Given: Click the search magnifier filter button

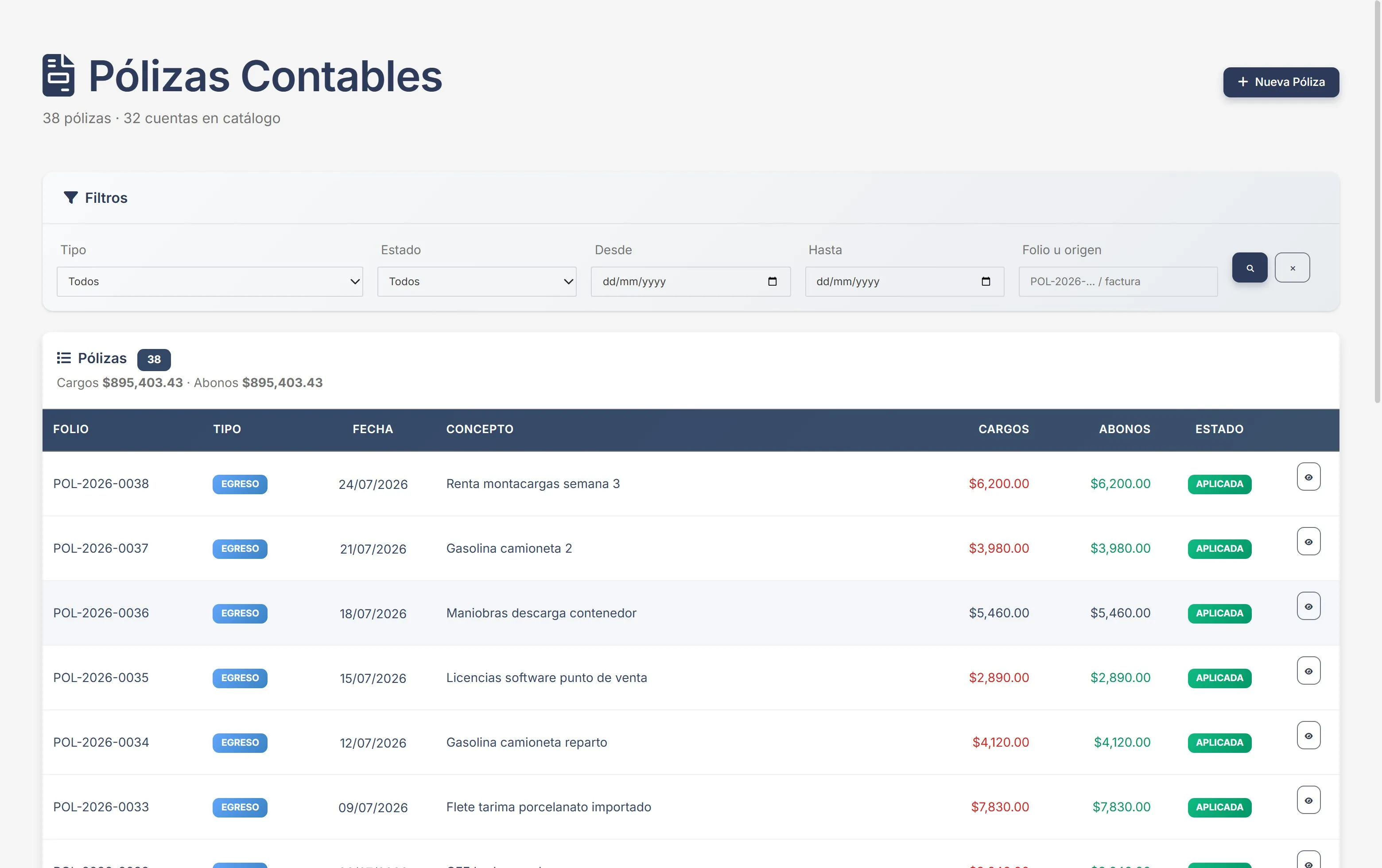Looking at the screenshot, I should click(x=1250, y=267).
